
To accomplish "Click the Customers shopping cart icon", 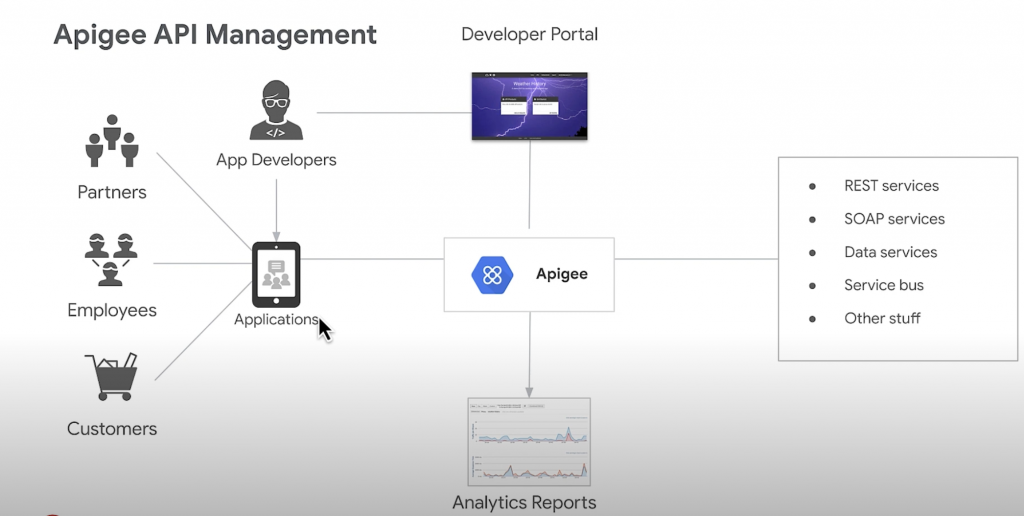I will coord(112,377).
